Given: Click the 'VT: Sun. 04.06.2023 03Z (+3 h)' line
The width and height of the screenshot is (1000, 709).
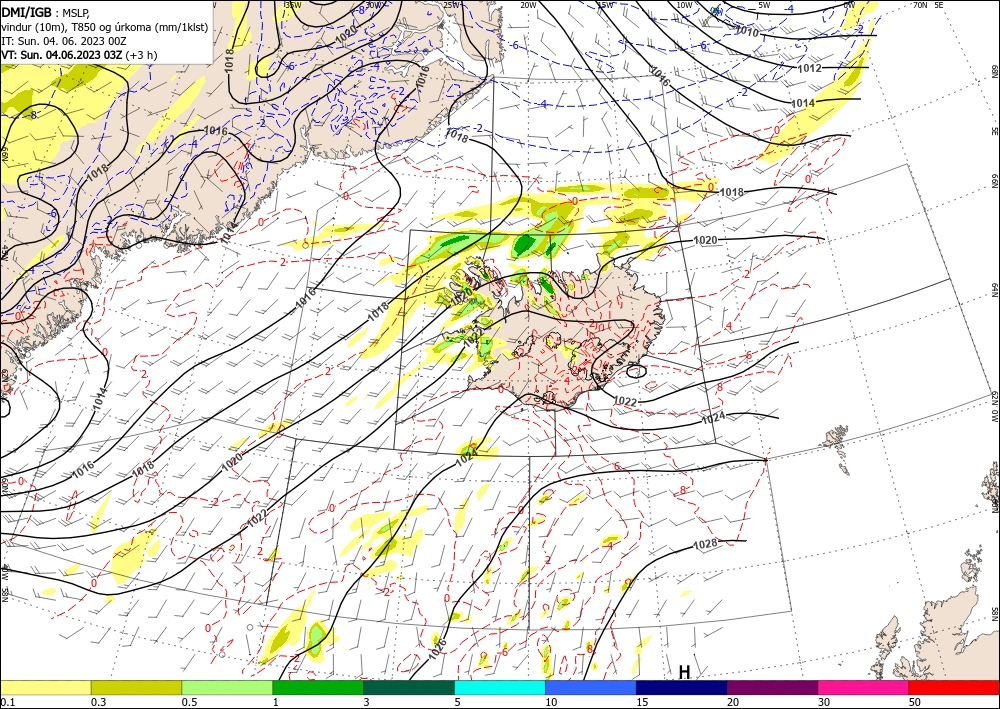Looking at the screenshot, I should coord(80,55).
